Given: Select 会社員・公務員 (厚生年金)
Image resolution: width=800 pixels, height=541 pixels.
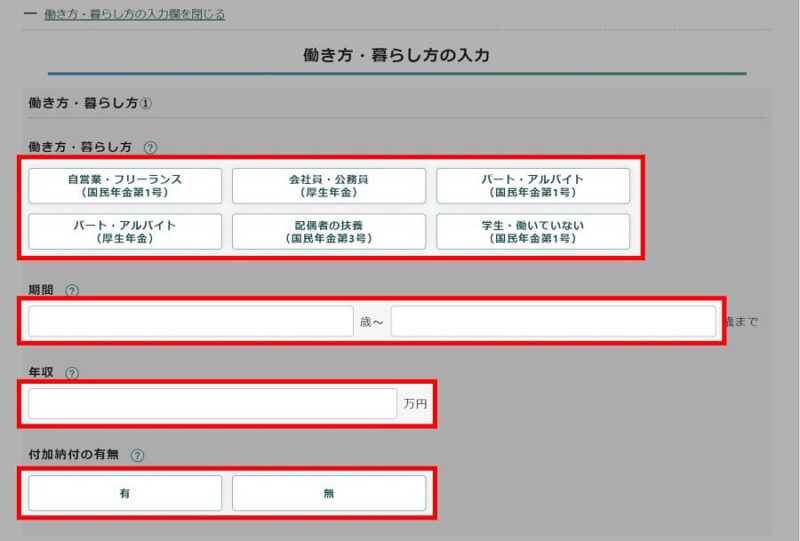Looking at the screenshot, I should (x=329, y=186).
